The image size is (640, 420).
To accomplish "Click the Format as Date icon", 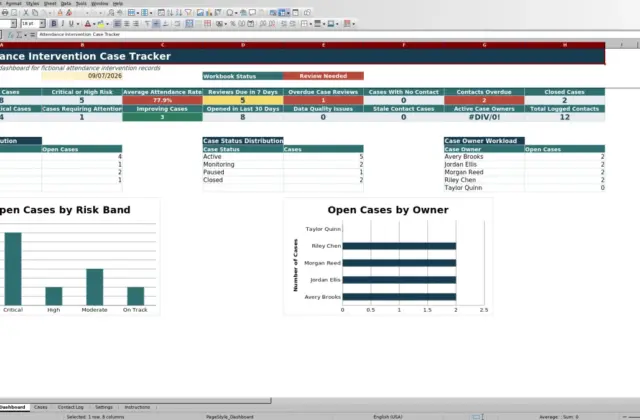I will tap(251, 24).
